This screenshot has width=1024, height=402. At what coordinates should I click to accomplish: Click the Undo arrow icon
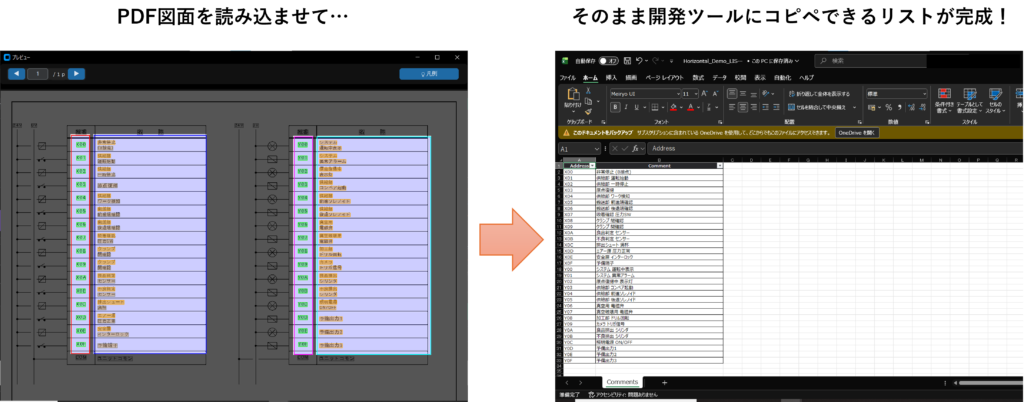pos(640,60)
